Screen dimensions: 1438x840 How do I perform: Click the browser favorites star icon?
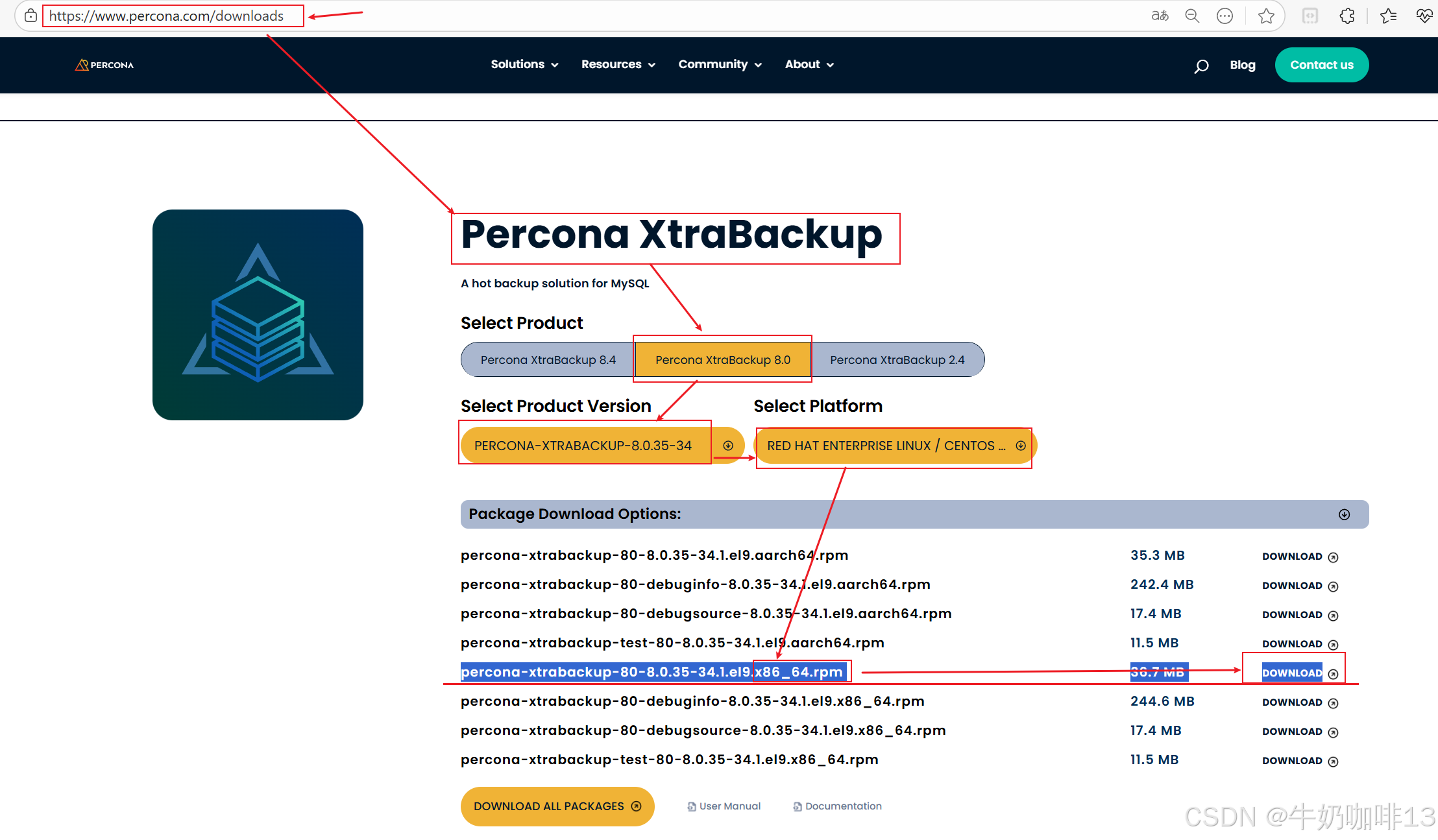[1266, 16]
